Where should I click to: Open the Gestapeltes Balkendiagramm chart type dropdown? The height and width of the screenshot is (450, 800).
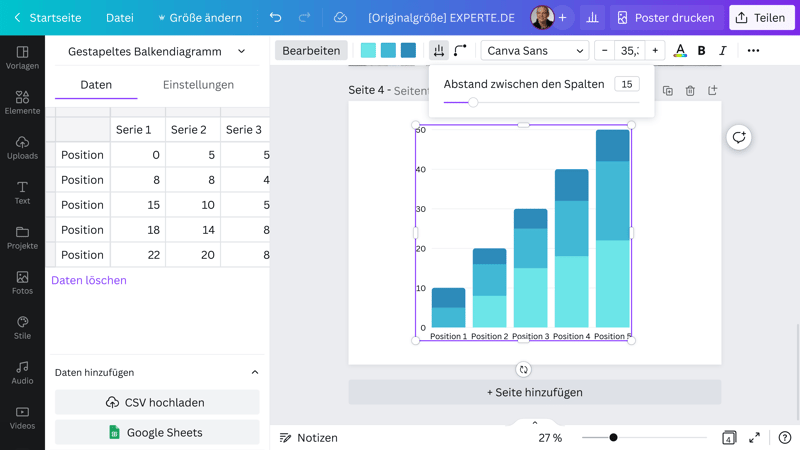(x=156, y=51)
